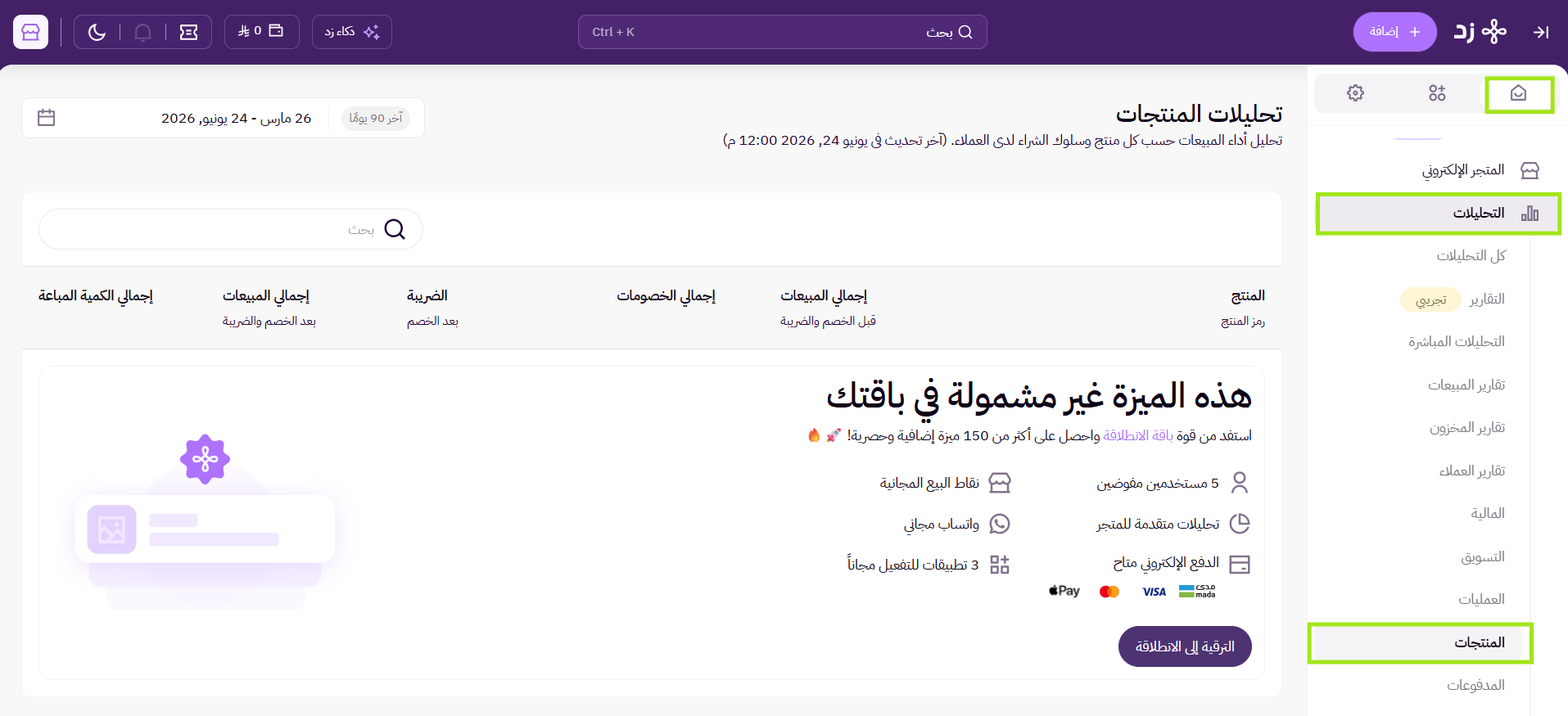Screen dimensions: 1568x716
Task: Switch to home tab icon in sidebar
Action: 1518,93
